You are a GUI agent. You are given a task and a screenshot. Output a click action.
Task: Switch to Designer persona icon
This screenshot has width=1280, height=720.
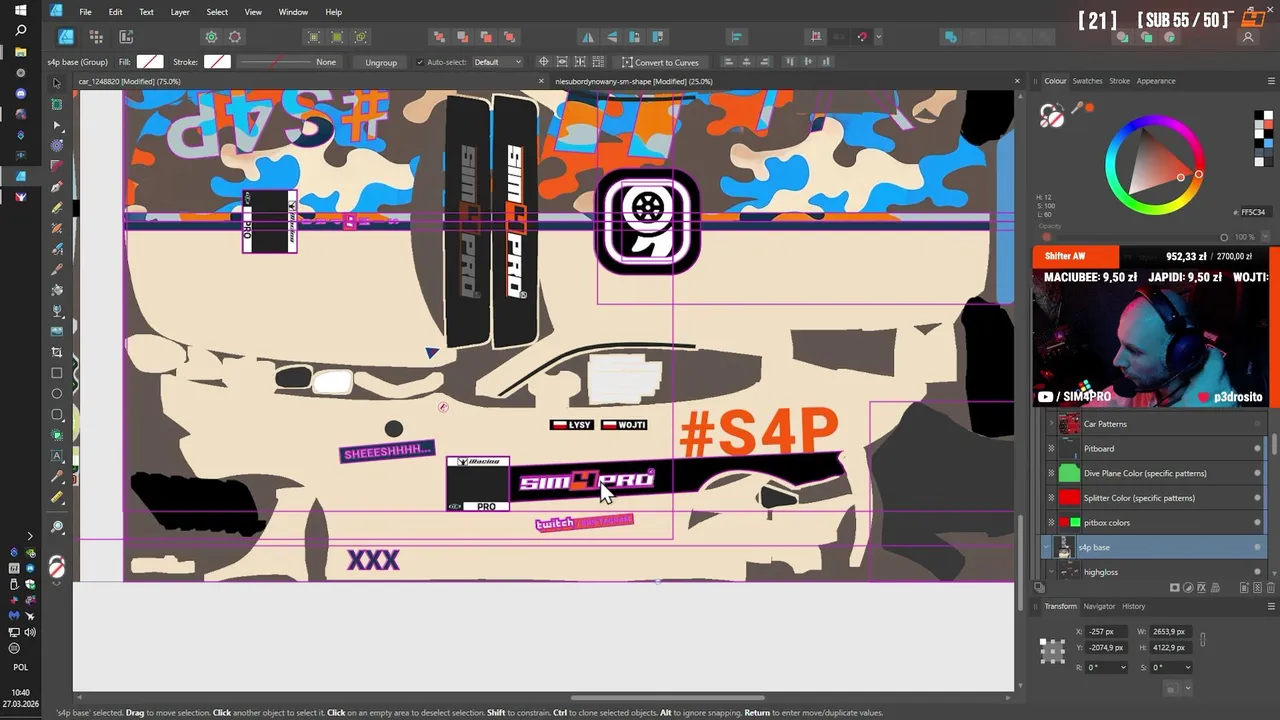click(x=66, y=37)
